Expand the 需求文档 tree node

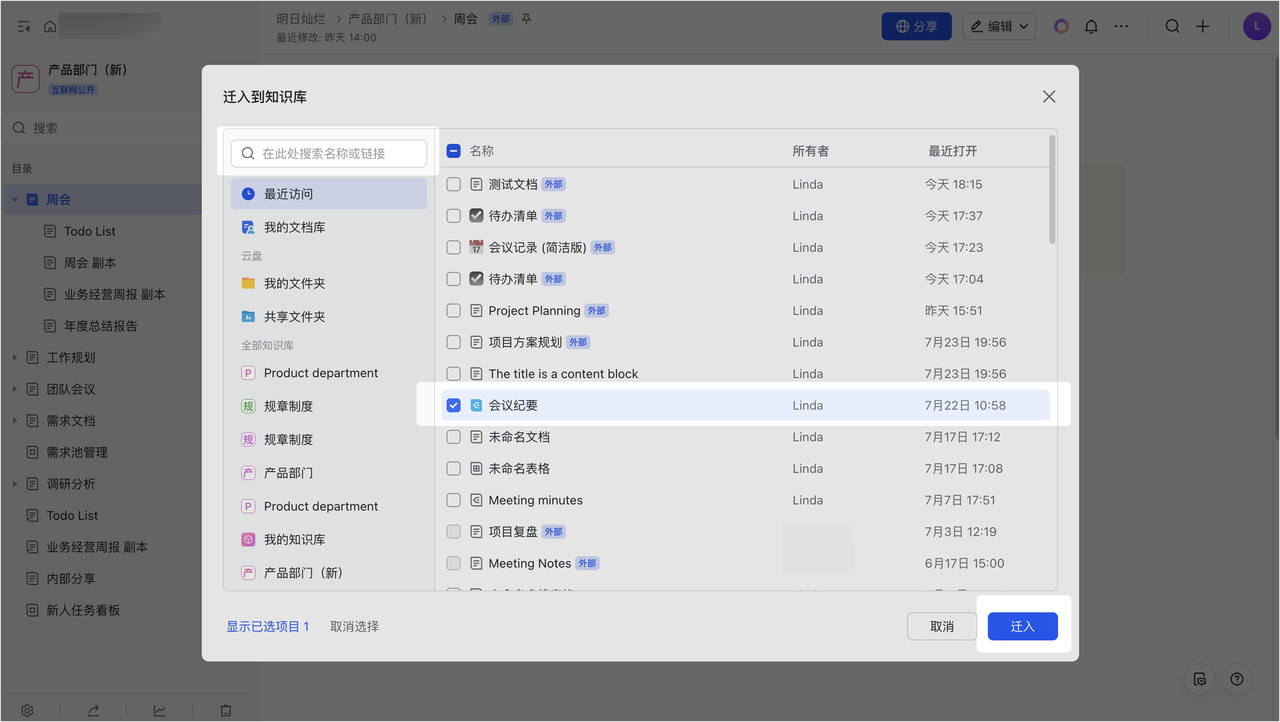(x=15, y=421)
